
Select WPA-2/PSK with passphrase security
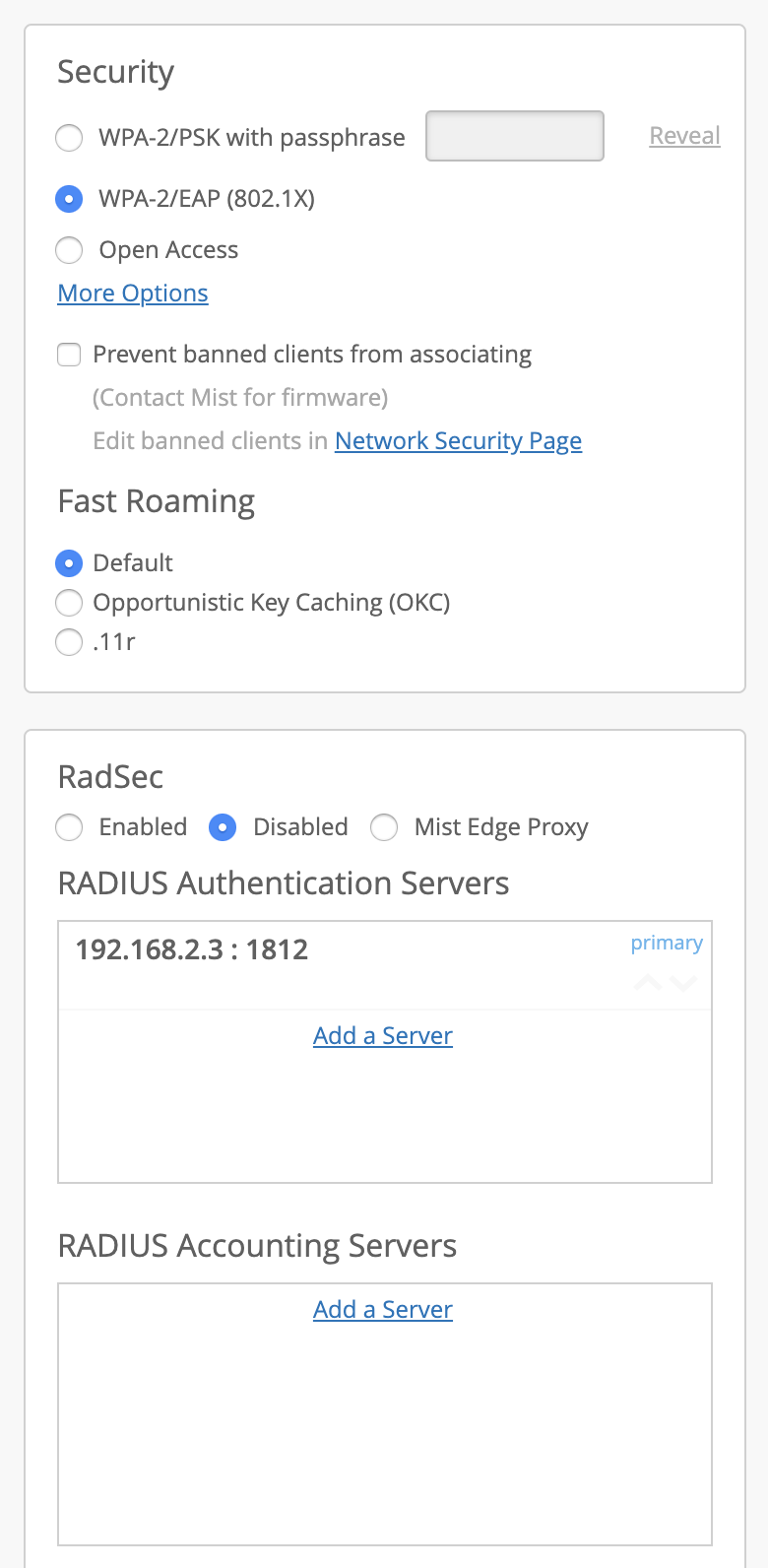coord(69,137)
